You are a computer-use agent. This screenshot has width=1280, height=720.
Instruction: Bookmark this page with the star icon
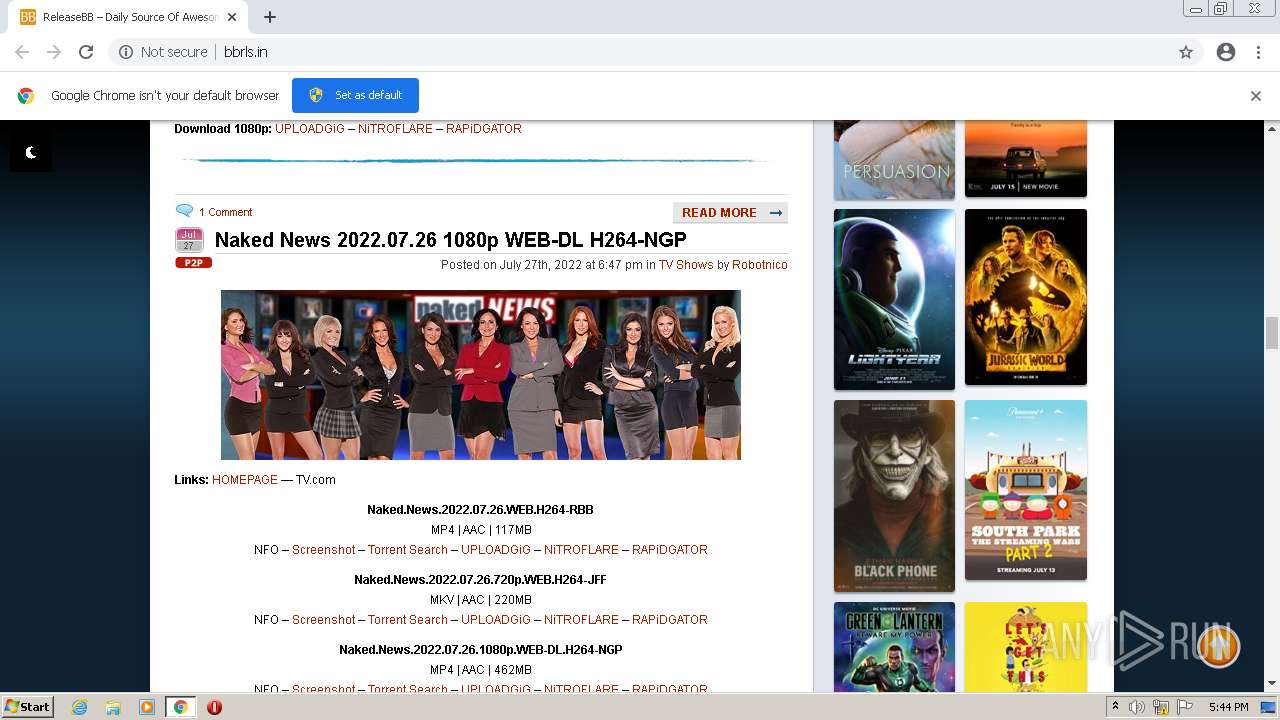point(1186,52)
